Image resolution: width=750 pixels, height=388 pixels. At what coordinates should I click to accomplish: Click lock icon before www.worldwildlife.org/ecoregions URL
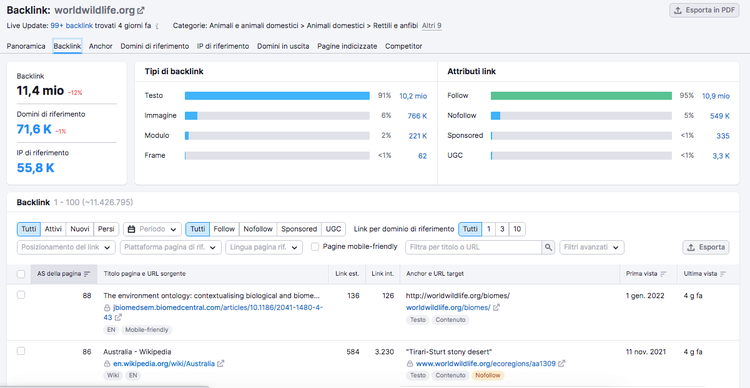(410, 364)
